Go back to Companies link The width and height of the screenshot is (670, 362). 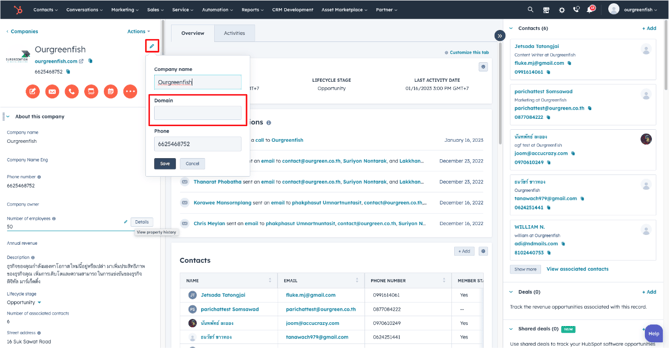click(24, 31)
